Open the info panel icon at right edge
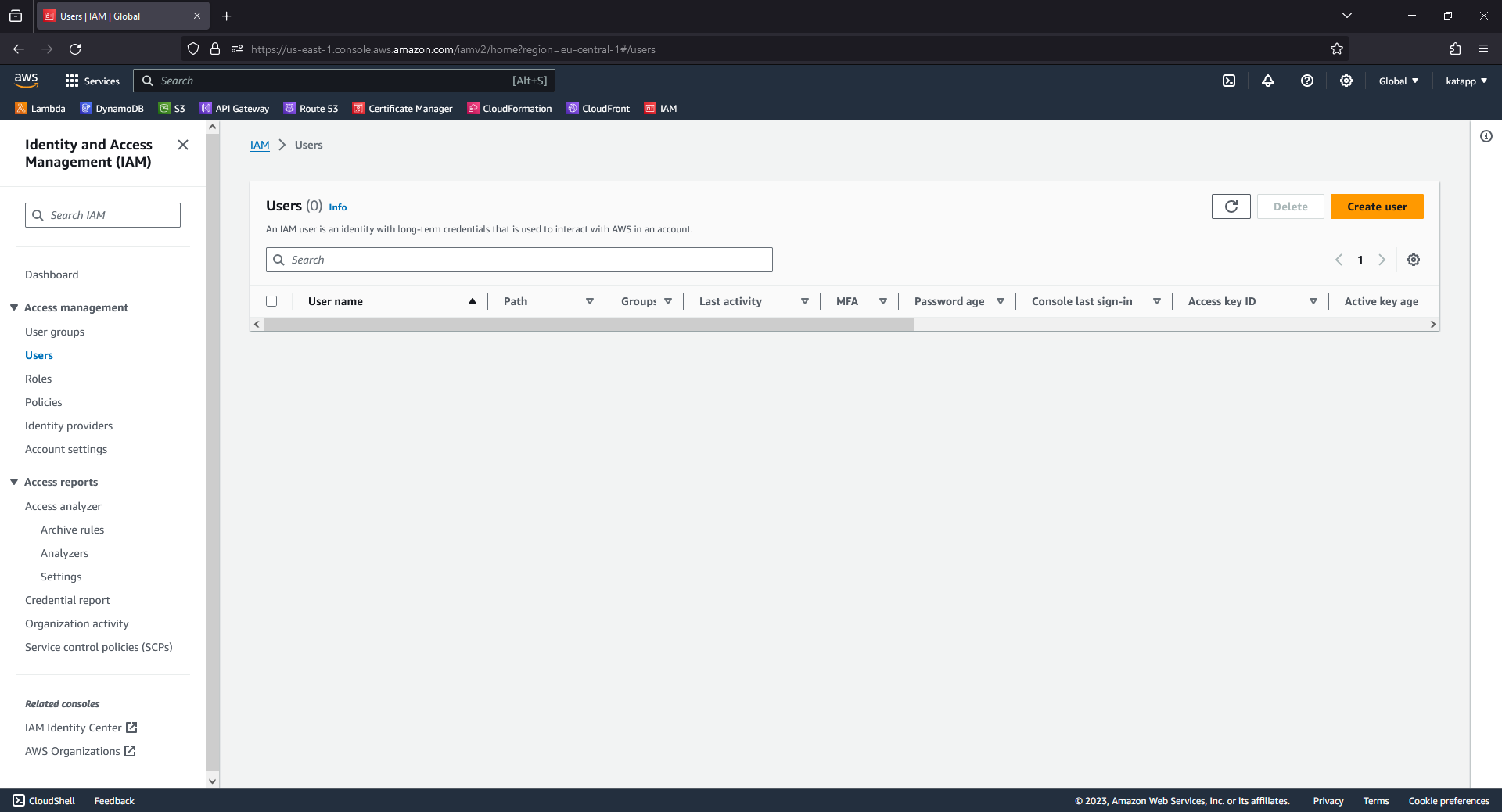Viewport: 1502px width, 812px height. tap(1486, 136)
